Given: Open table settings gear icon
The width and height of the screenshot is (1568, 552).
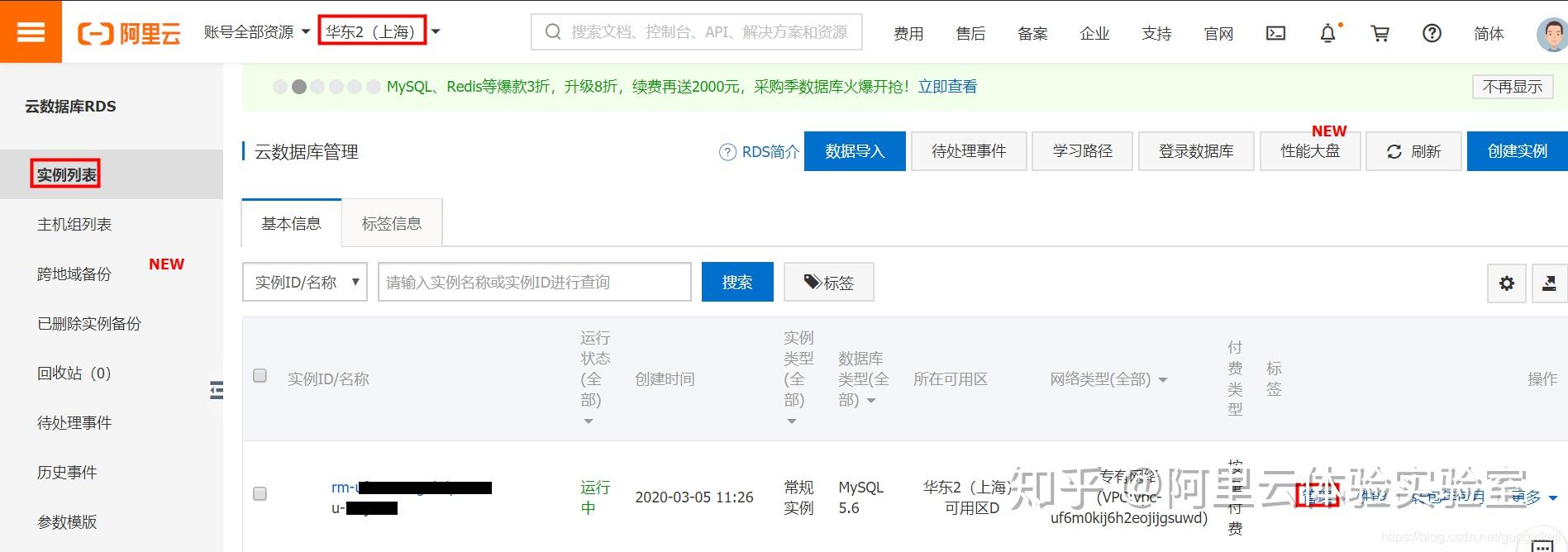Looking at the screenshot, I should [1507, 283].
